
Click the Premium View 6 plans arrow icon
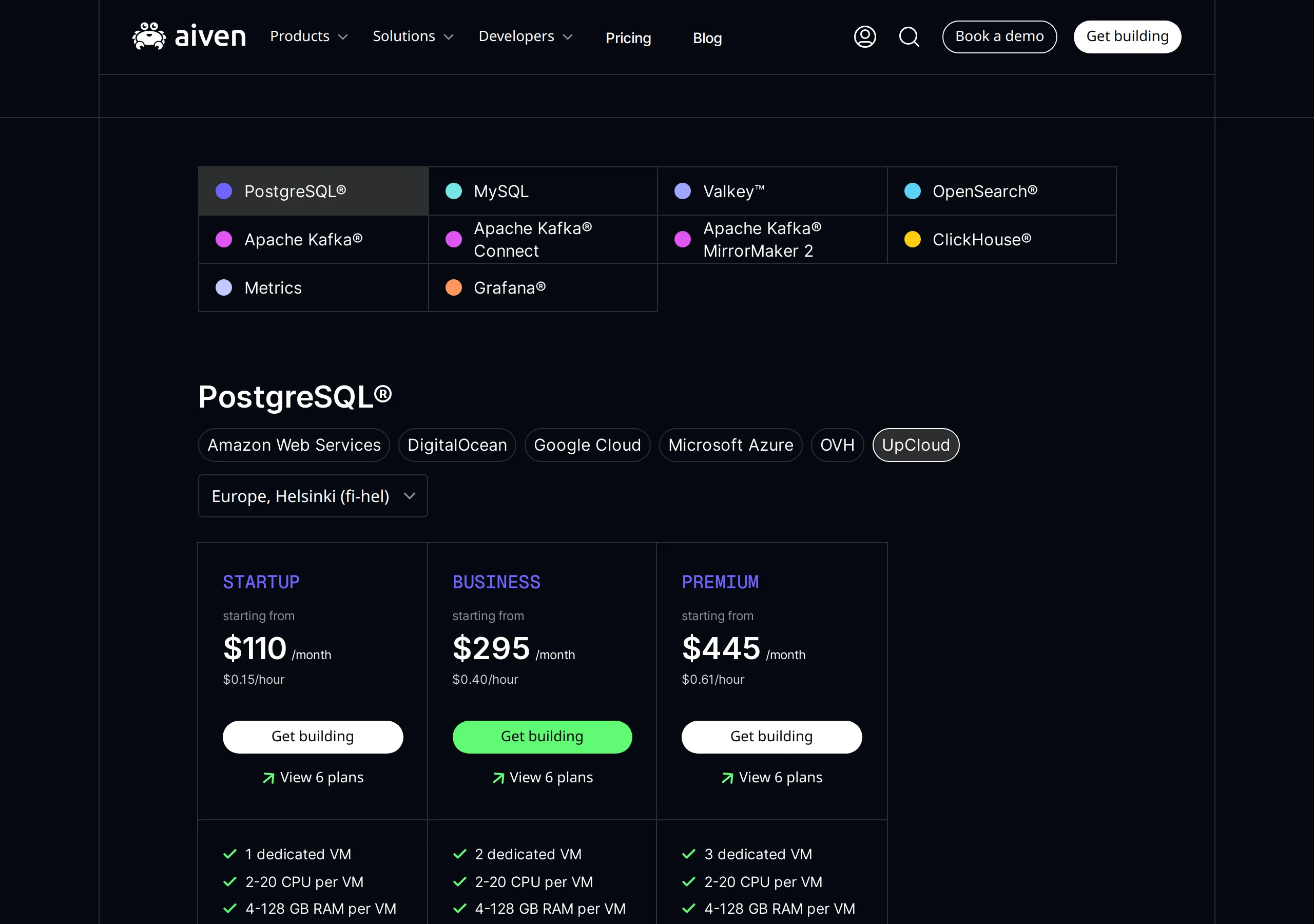(727, 778)
